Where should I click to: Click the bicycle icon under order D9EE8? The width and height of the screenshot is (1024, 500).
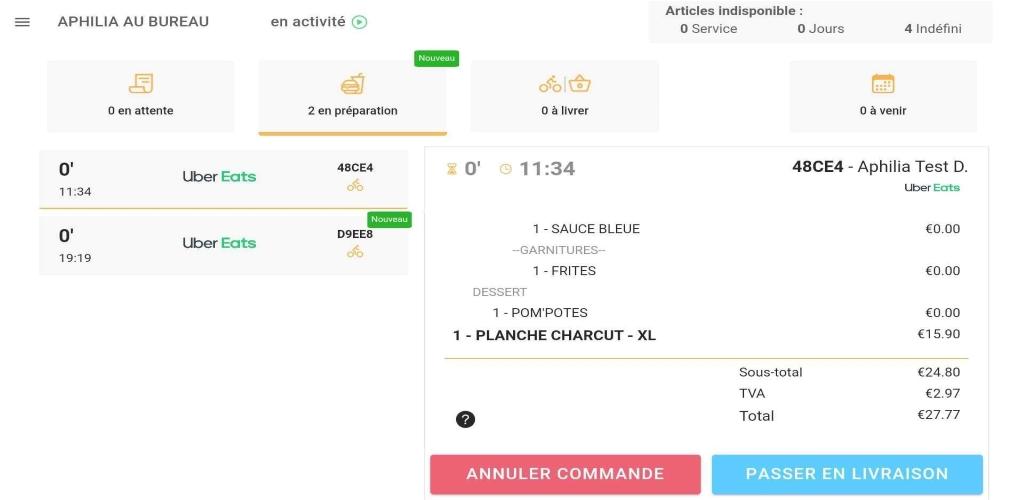(x=355, y=251)
